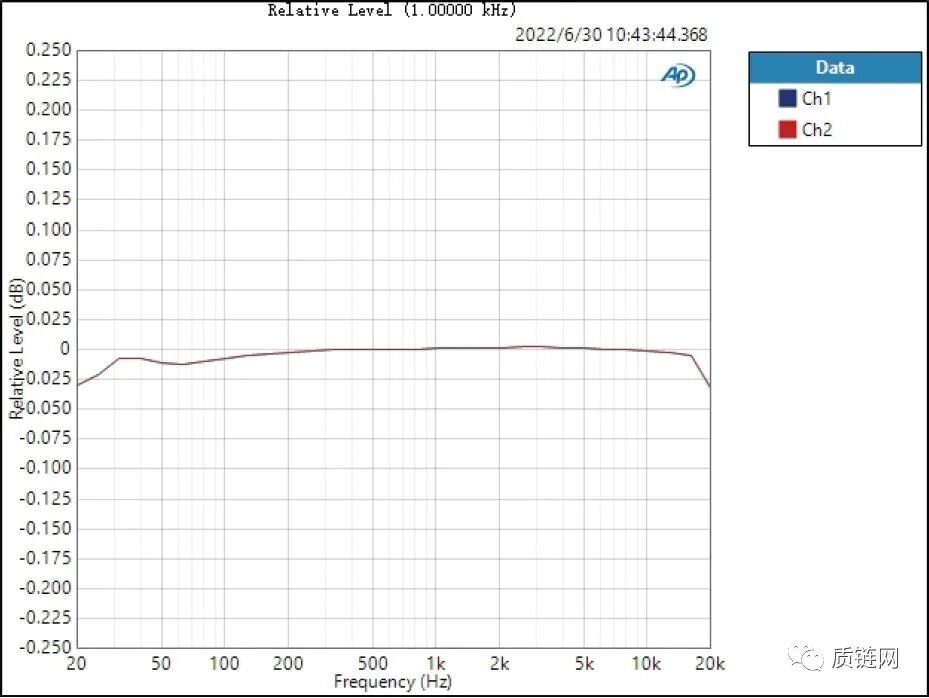
Task: Click the -0.100 y-axis value
Action: (45, 468)
